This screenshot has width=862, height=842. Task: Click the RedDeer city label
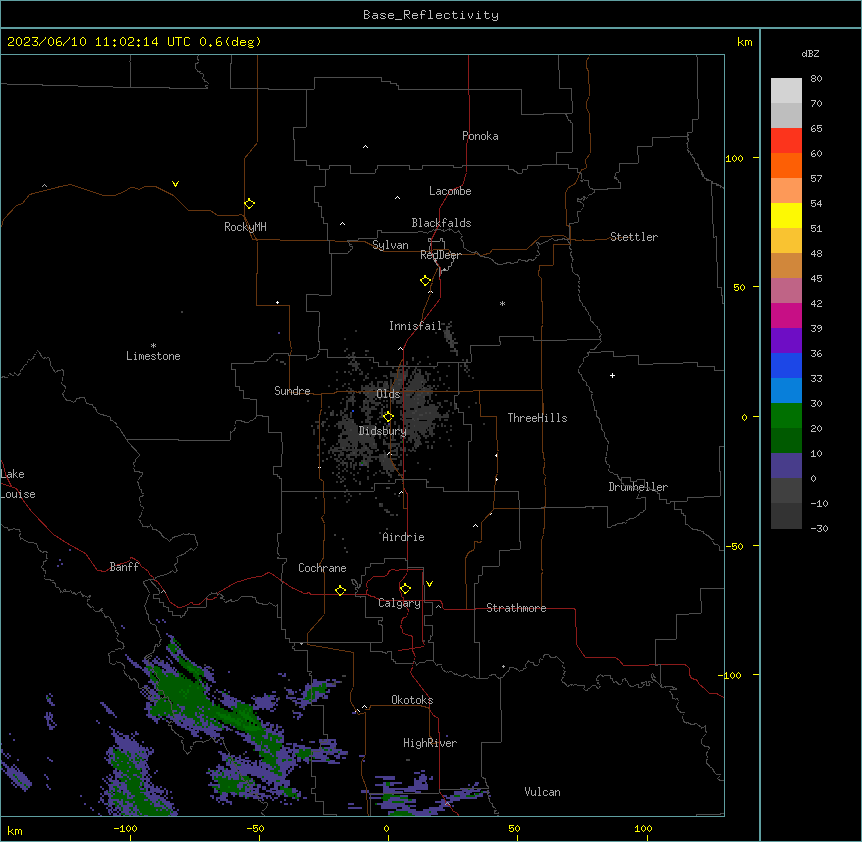[440, 255]
